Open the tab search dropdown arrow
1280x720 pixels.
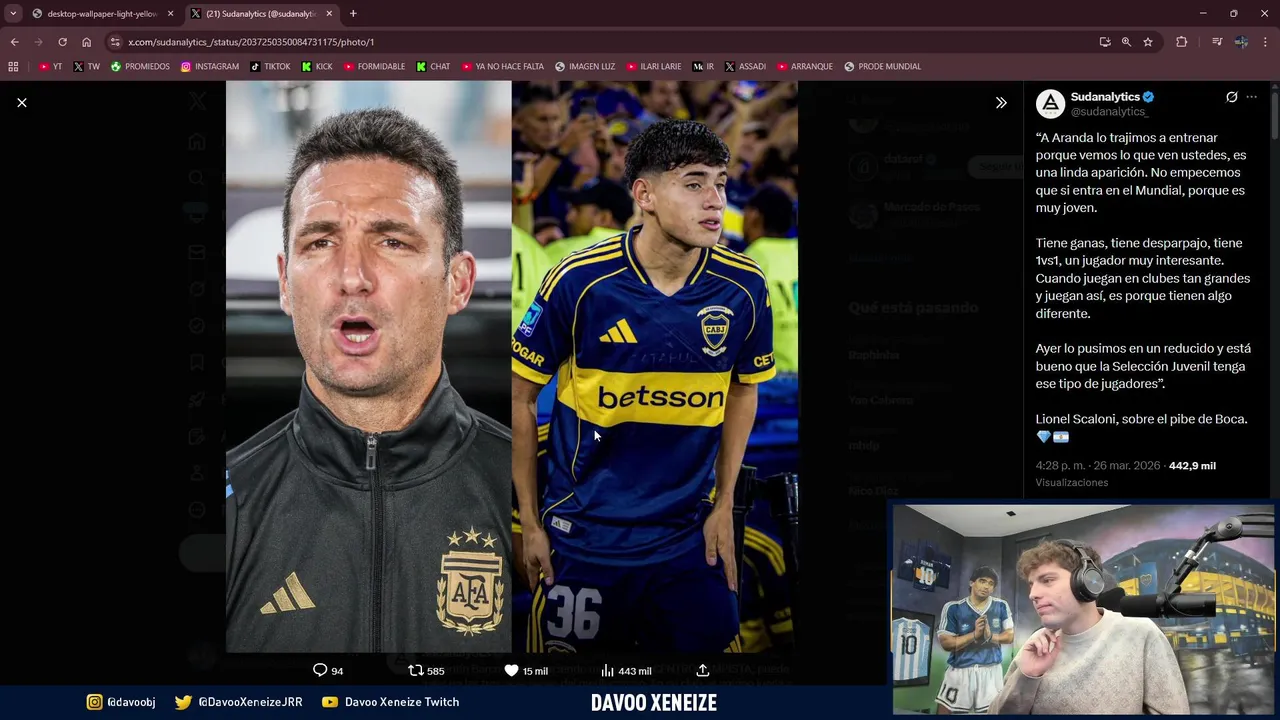coord(13,13)
